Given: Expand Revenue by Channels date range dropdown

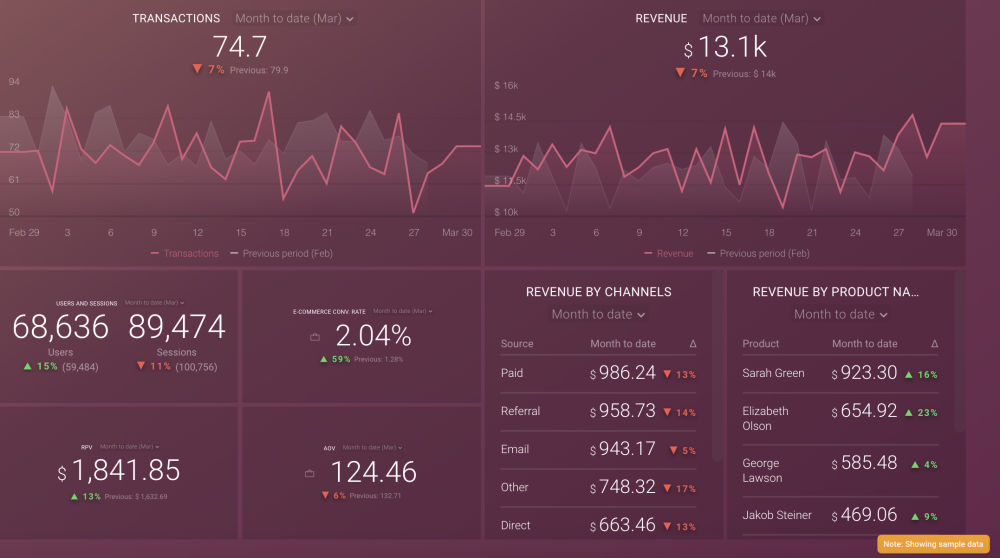Looking at the screenshot, I should [599, 314].
